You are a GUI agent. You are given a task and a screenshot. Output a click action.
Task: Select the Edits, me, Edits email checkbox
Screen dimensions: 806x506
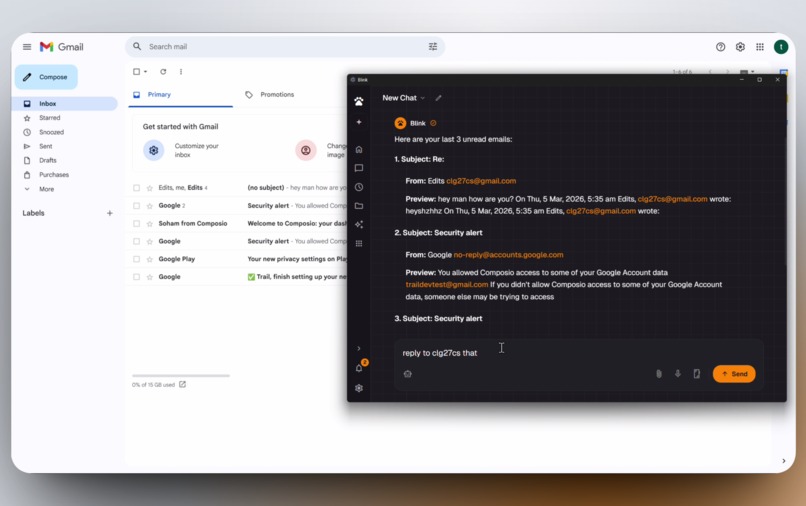(x=136, y=188)
